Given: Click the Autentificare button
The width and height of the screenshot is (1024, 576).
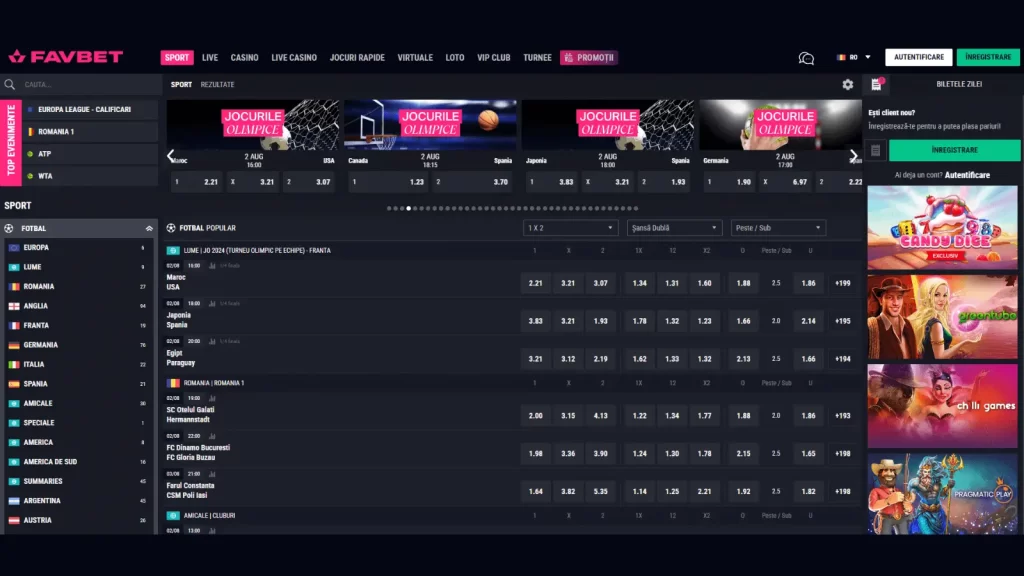Looking at the screenshot, I should [919, 57].
